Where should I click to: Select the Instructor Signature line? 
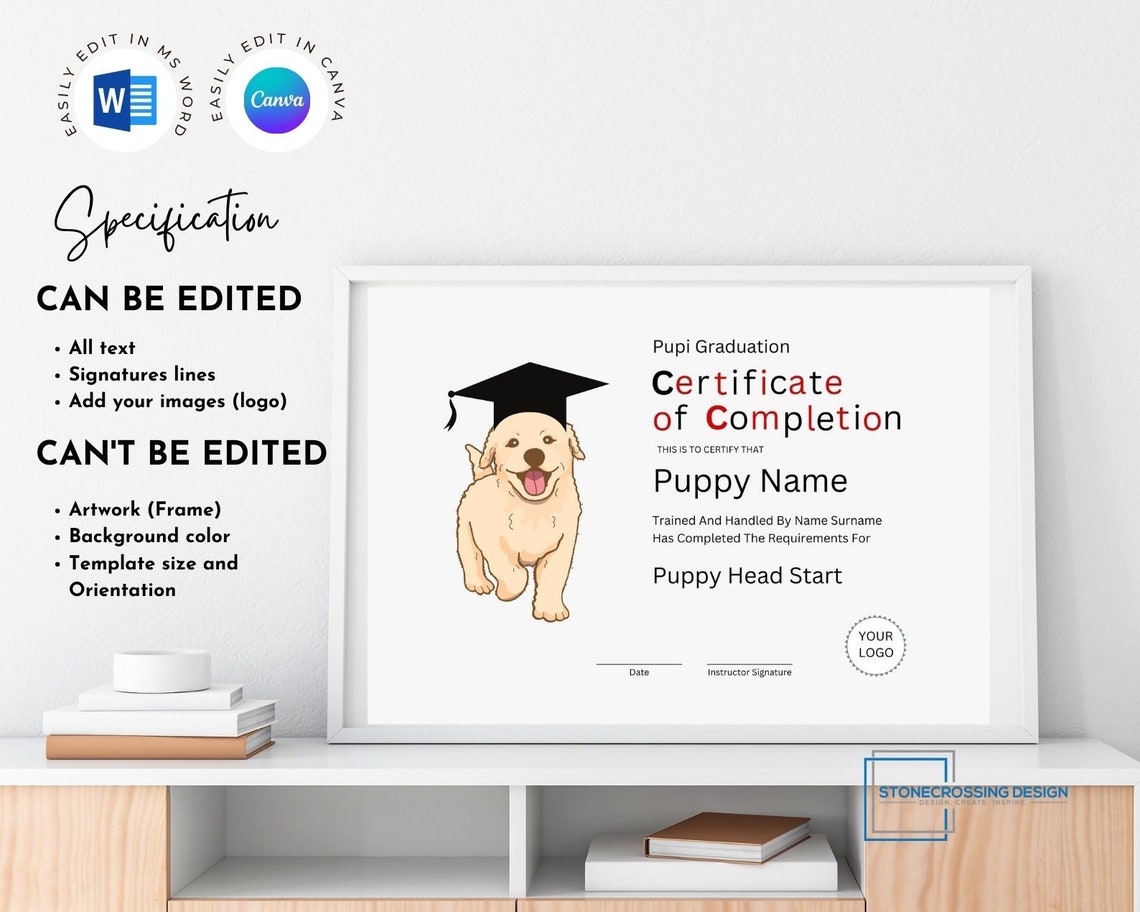click(749, 665)
